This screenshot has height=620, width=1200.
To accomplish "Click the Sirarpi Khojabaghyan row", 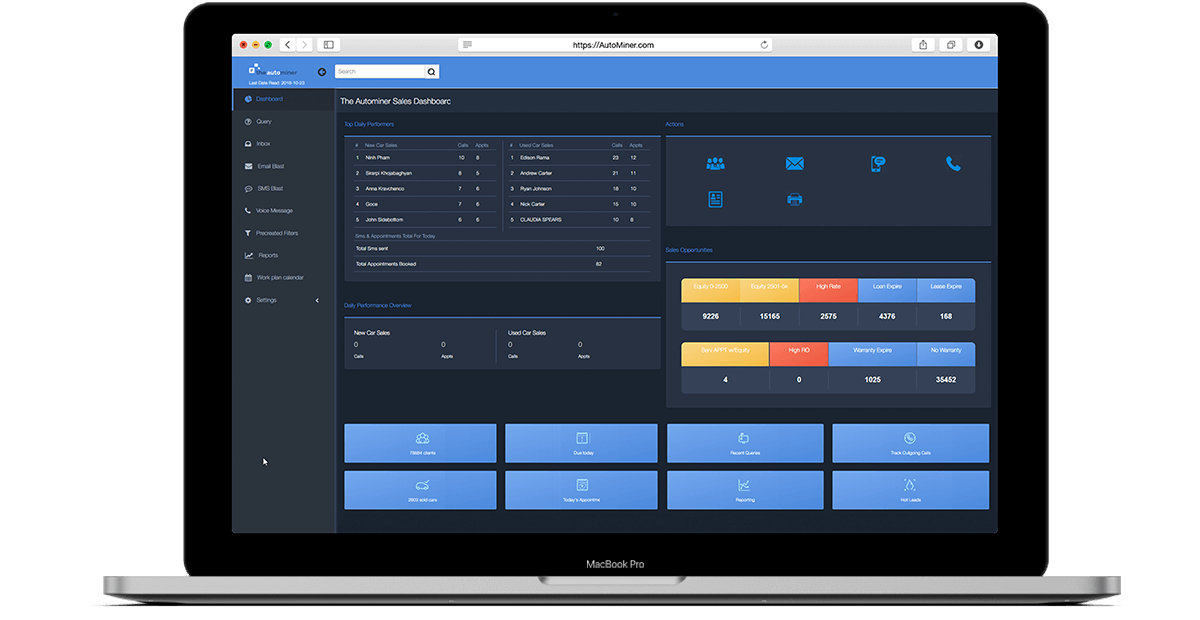I will click(x=423, y=173).
